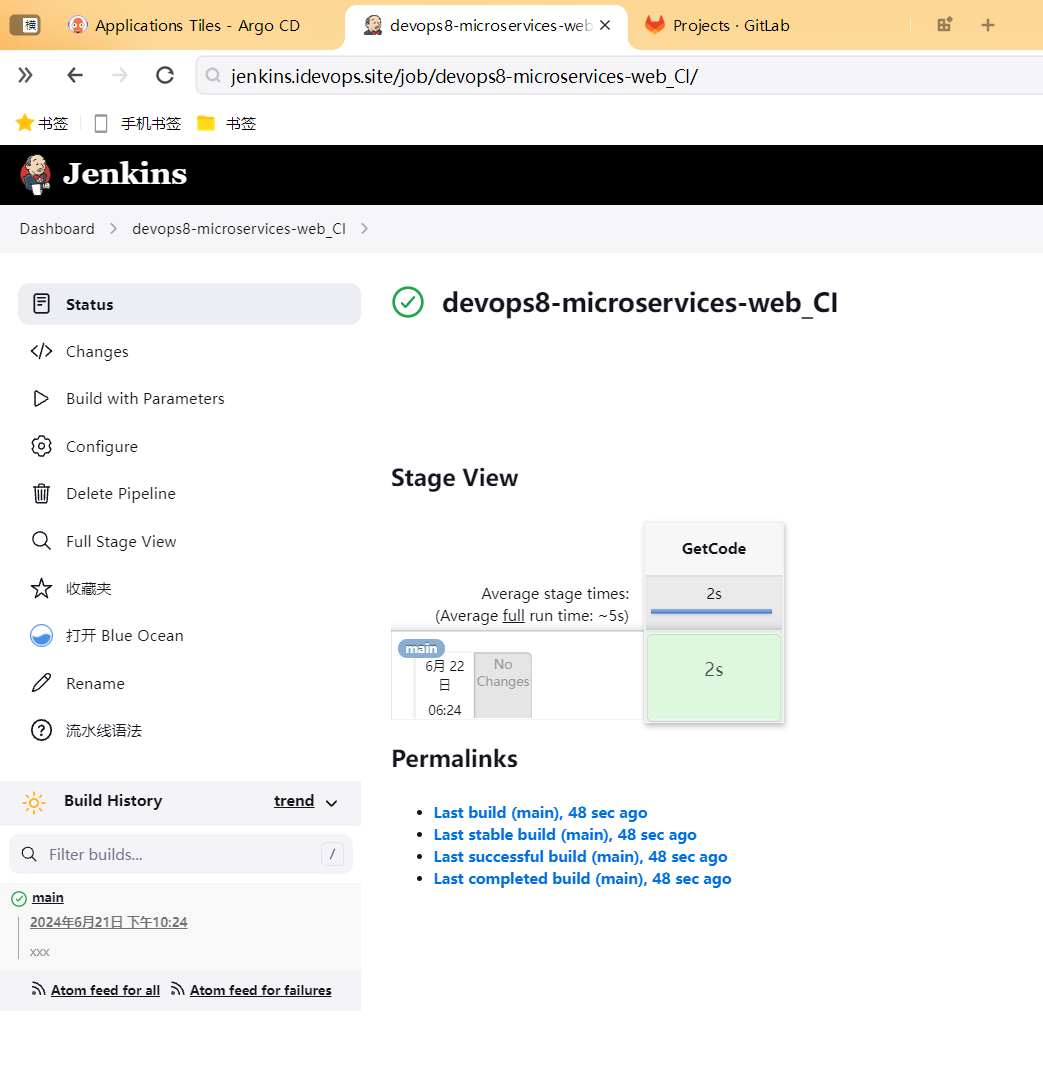Open Last completed build (main) permalink

tap(583, 878)
